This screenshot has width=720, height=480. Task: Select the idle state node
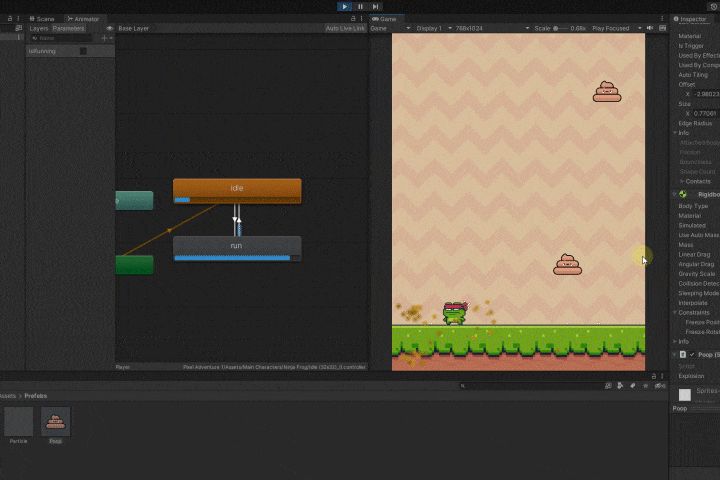(237, 191)
